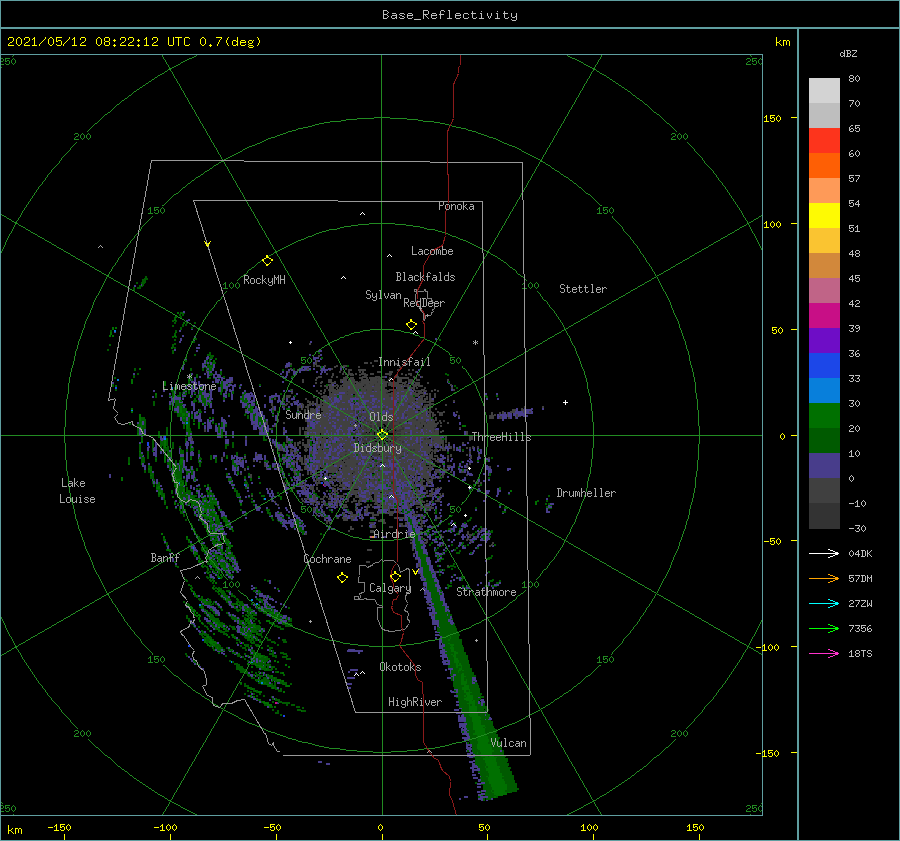Select the yellow diamond marker below RedDeer
900x841 pixels.
point(411,325)
